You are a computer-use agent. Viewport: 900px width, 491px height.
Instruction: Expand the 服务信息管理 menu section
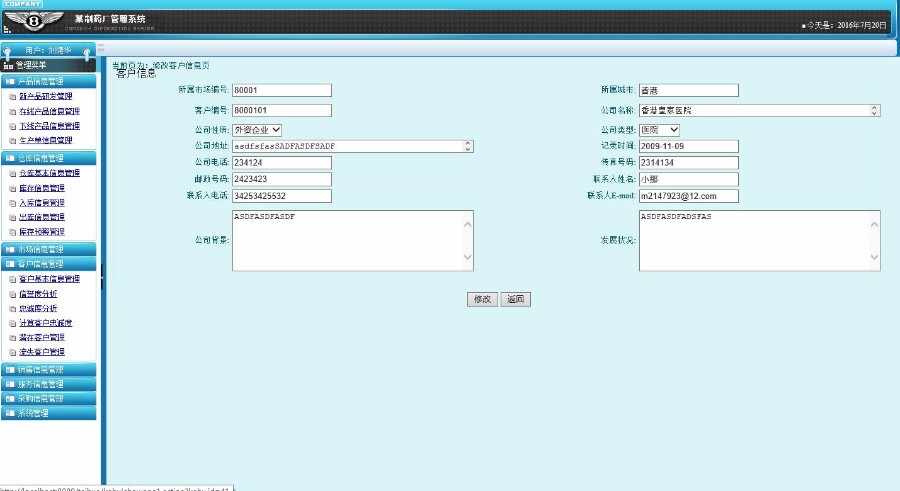(49, 384)
